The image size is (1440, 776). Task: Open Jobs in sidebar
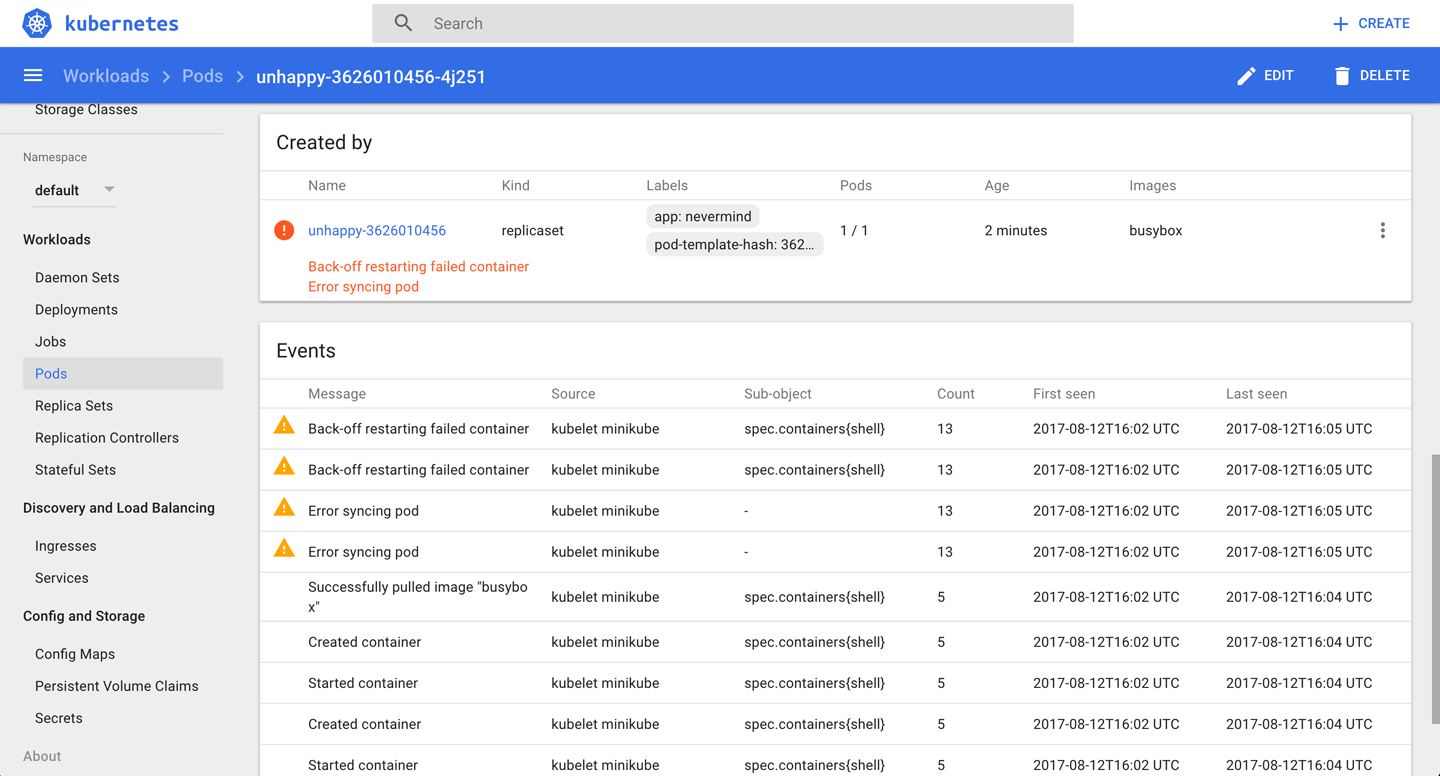click(50, 341)
